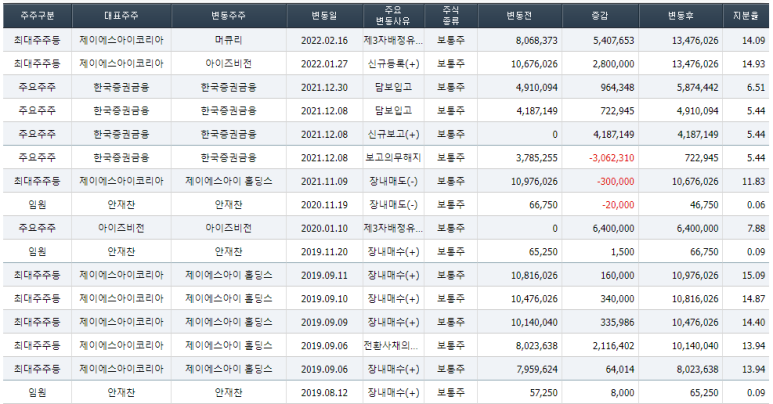Click the '주요 변동사유' column header

click(393, 16)
